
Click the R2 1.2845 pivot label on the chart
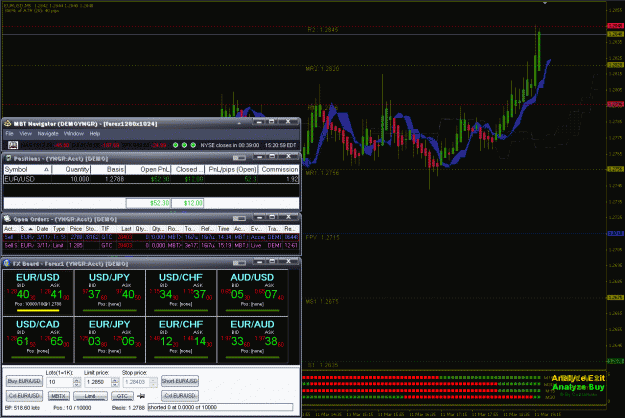click(x=323, y=29)
